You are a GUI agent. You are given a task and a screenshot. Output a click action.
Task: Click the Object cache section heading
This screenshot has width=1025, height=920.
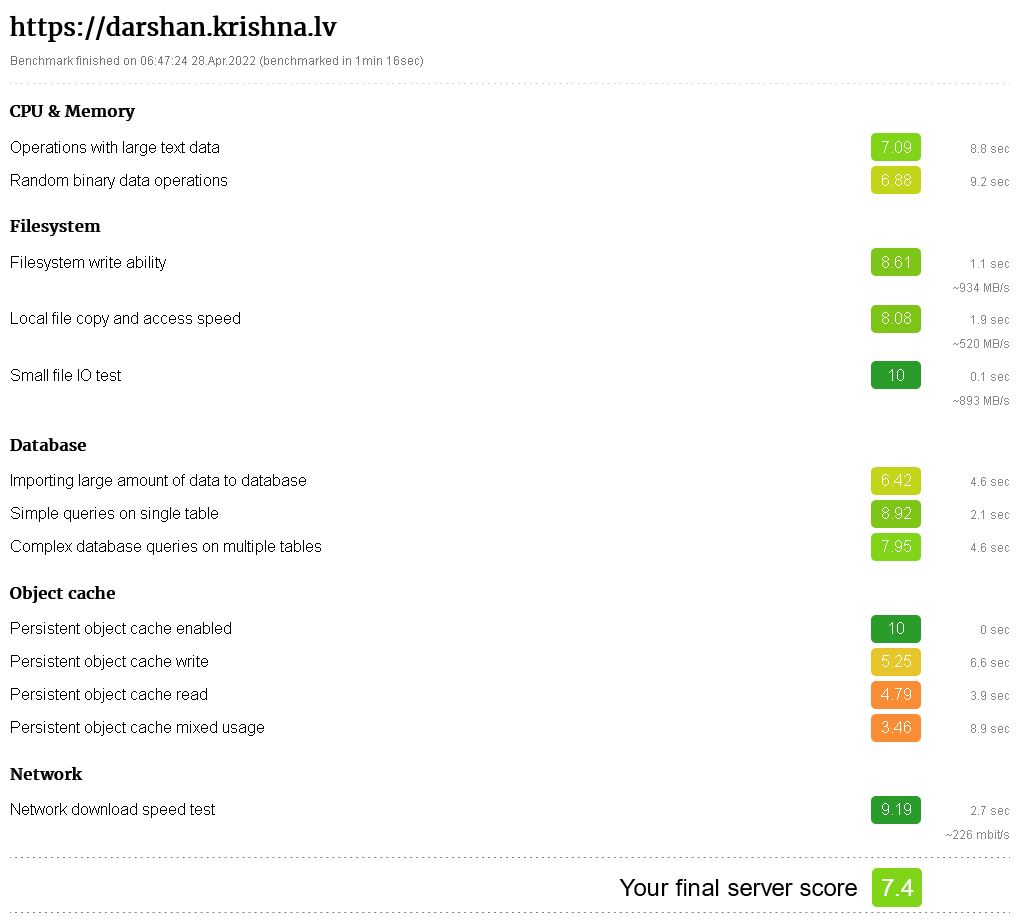tap(63, 593)
